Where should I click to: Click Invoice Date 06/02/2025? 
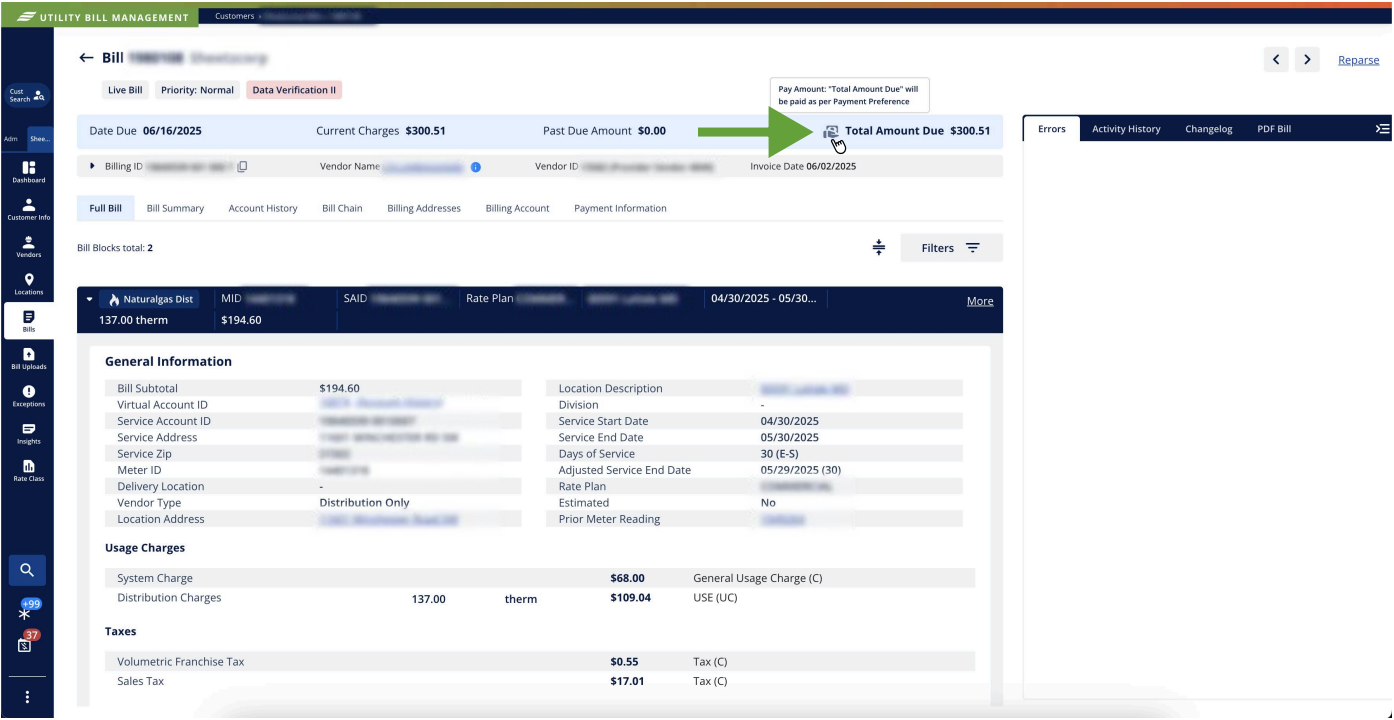coord(803,166)
